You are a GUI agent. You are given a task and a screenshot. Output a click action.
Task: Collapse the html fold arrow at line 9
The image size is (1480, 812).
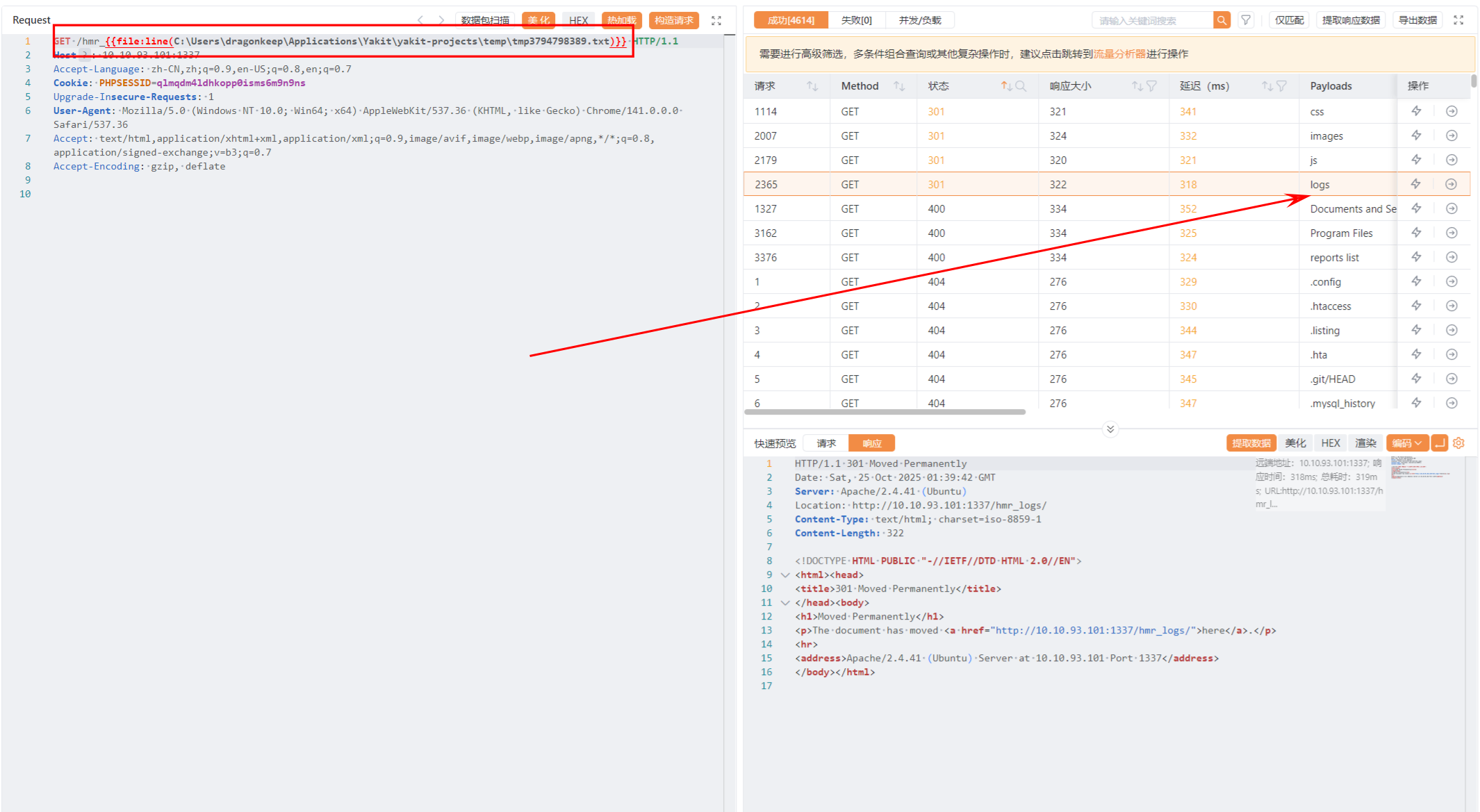coord(785,575)
